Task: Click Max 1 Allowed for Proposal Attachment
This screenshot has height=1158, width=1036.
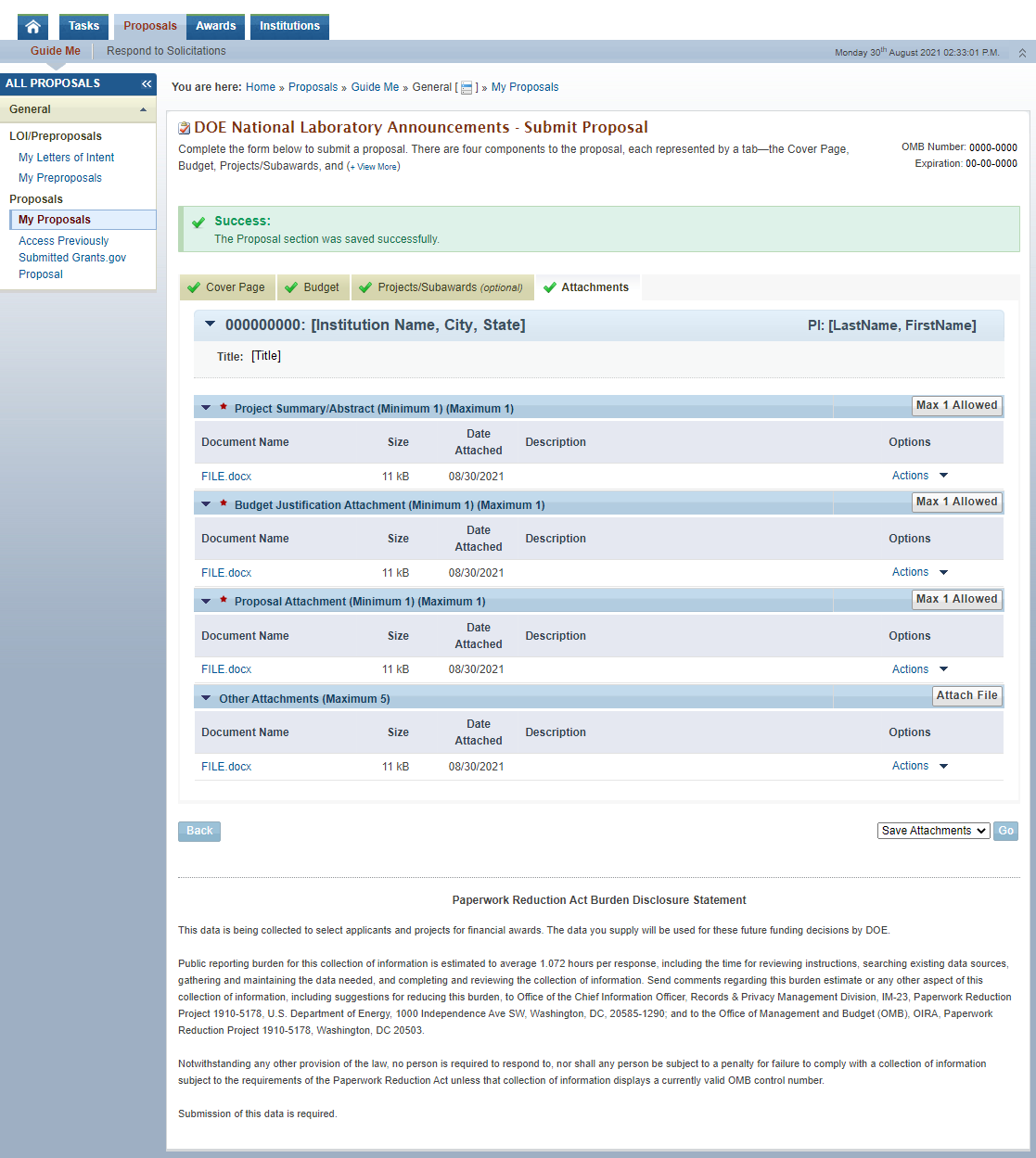Action: click(x=957, y=599)
